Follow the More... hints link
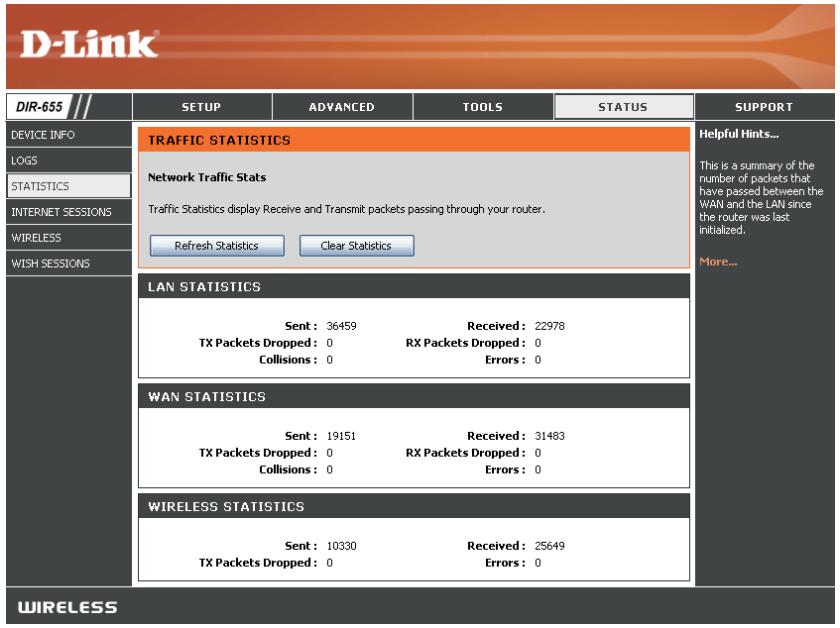The height and width of the screenshot is (628, 840). 718,261
